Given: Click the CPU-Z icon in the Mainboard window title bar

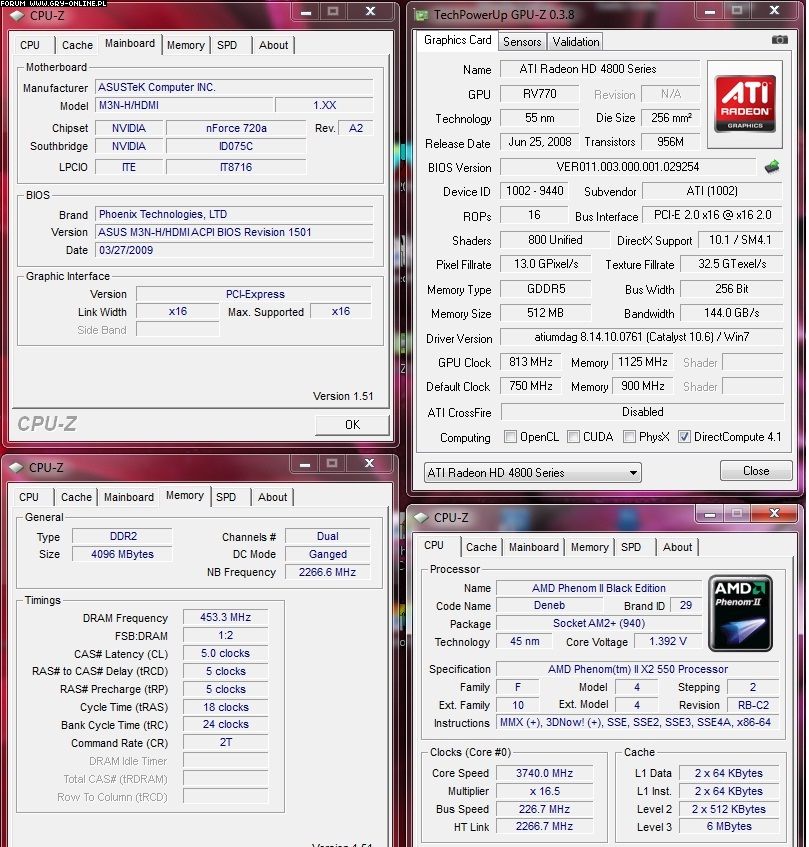Looking at the screenshot, I should click(x=17, y=15).
